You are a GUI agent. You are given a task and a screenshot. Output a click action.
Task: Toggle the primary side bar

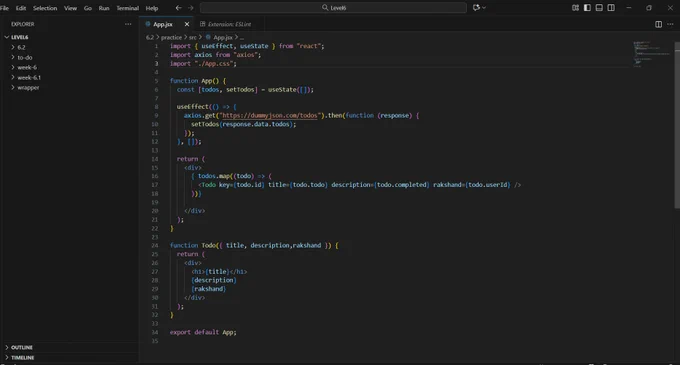(587, 8)
